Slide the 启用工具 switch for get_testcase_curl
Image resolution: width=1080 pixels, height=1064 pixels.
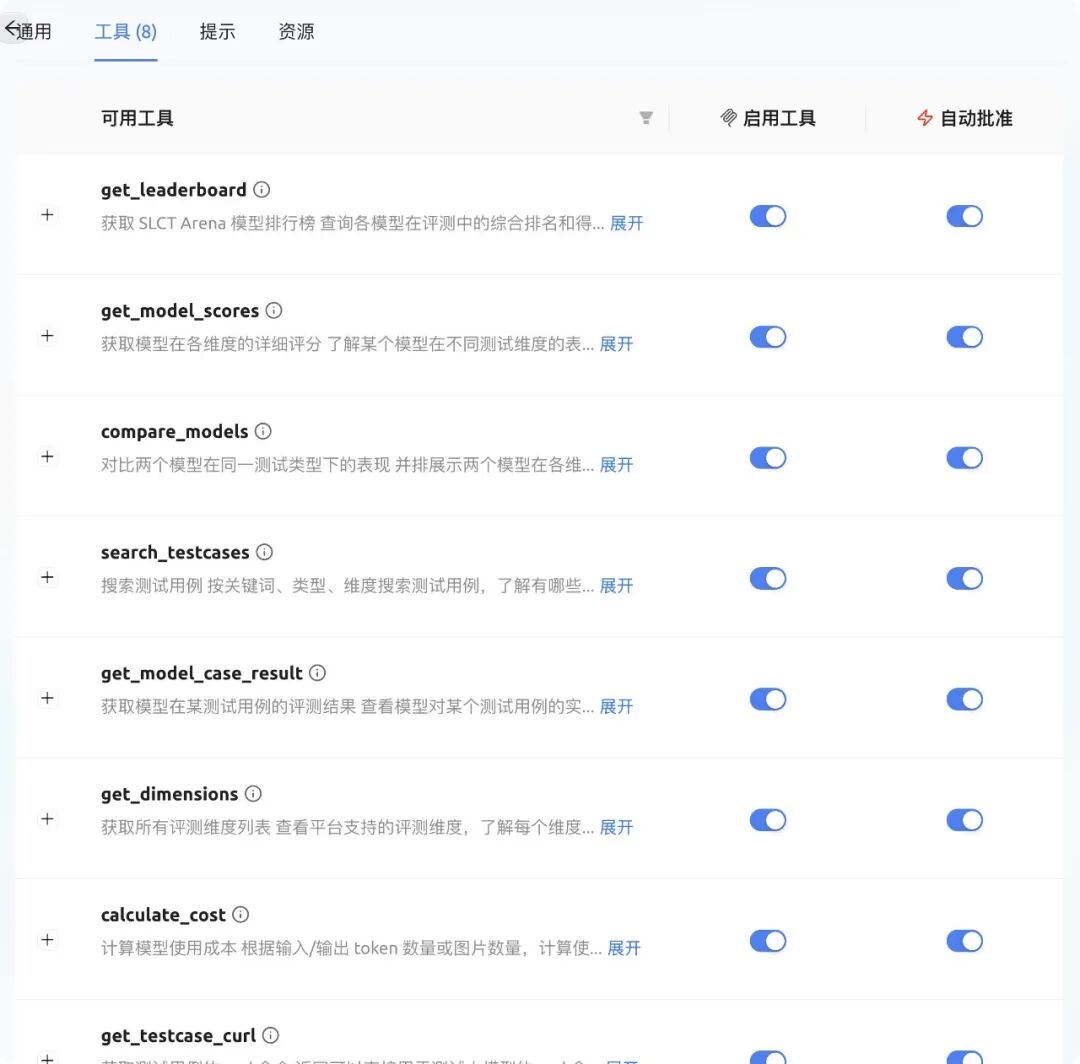[767, 1057]
